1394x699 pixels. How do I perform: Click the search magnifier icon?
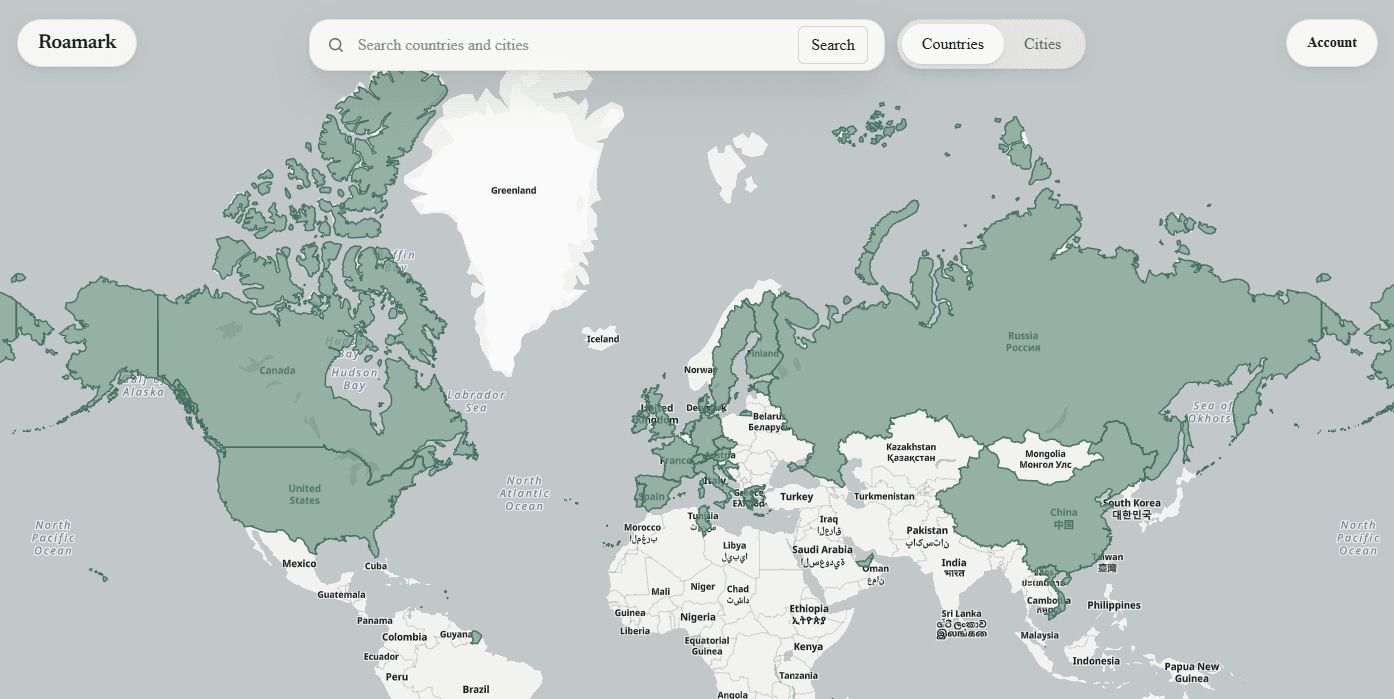pyautogui.click(x=336, y=45)
